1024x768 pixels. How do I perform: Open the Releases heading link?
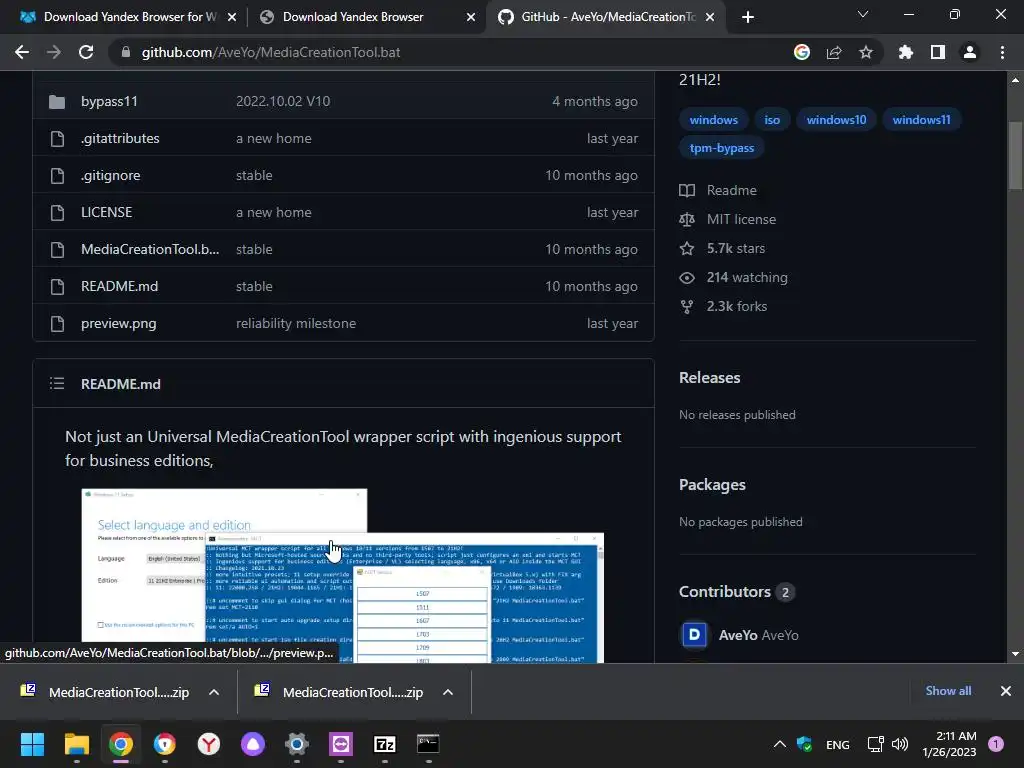(710, 377)
